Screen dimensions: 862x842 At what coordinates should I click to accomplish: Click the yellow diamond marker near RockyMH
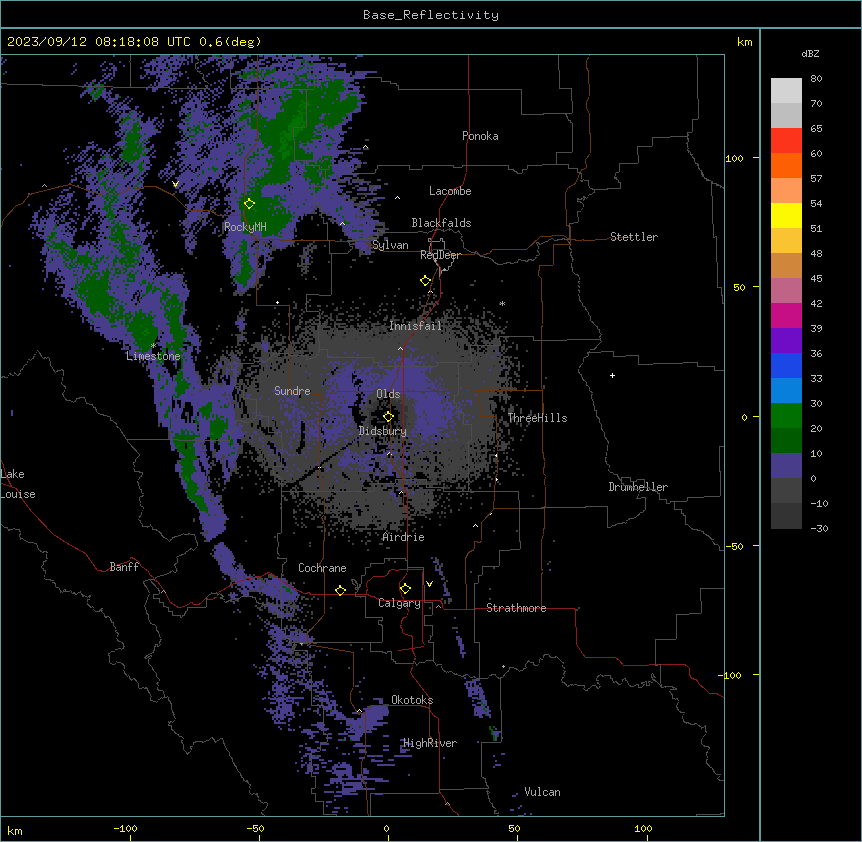249,203
